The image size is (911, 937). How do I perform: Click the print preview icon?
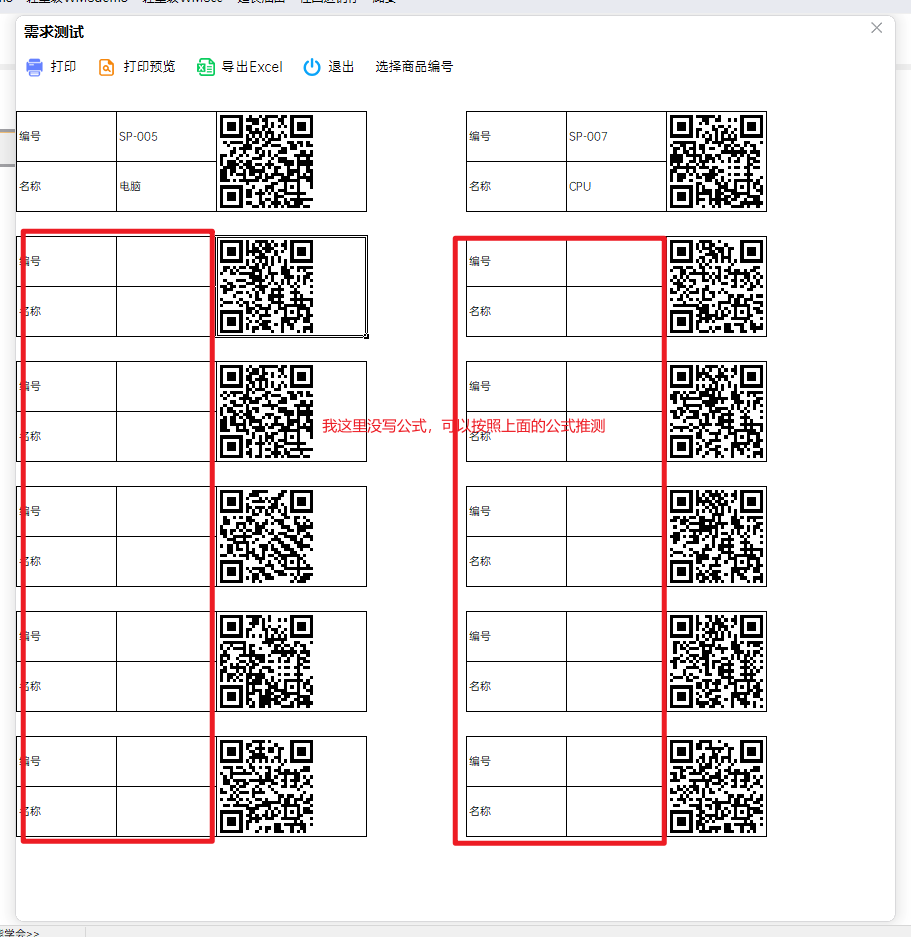point(106,67)
